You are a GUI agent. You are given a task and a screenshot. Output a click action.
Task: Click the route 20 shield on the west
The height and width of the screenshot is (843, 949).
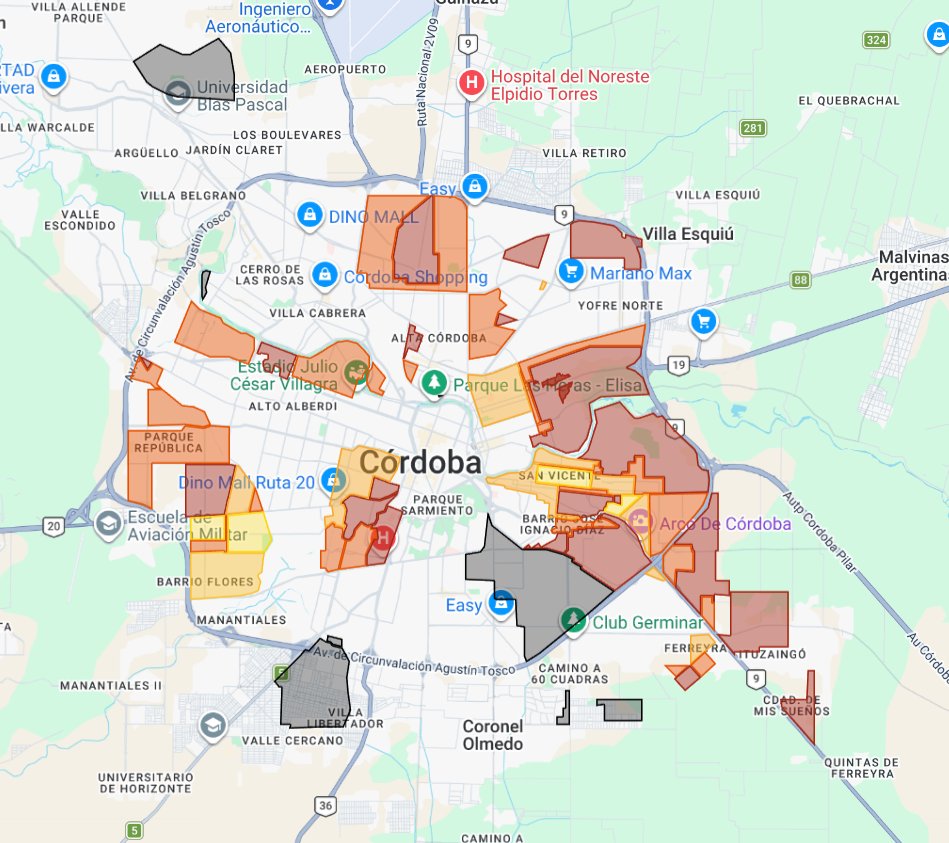coord(54,526)
